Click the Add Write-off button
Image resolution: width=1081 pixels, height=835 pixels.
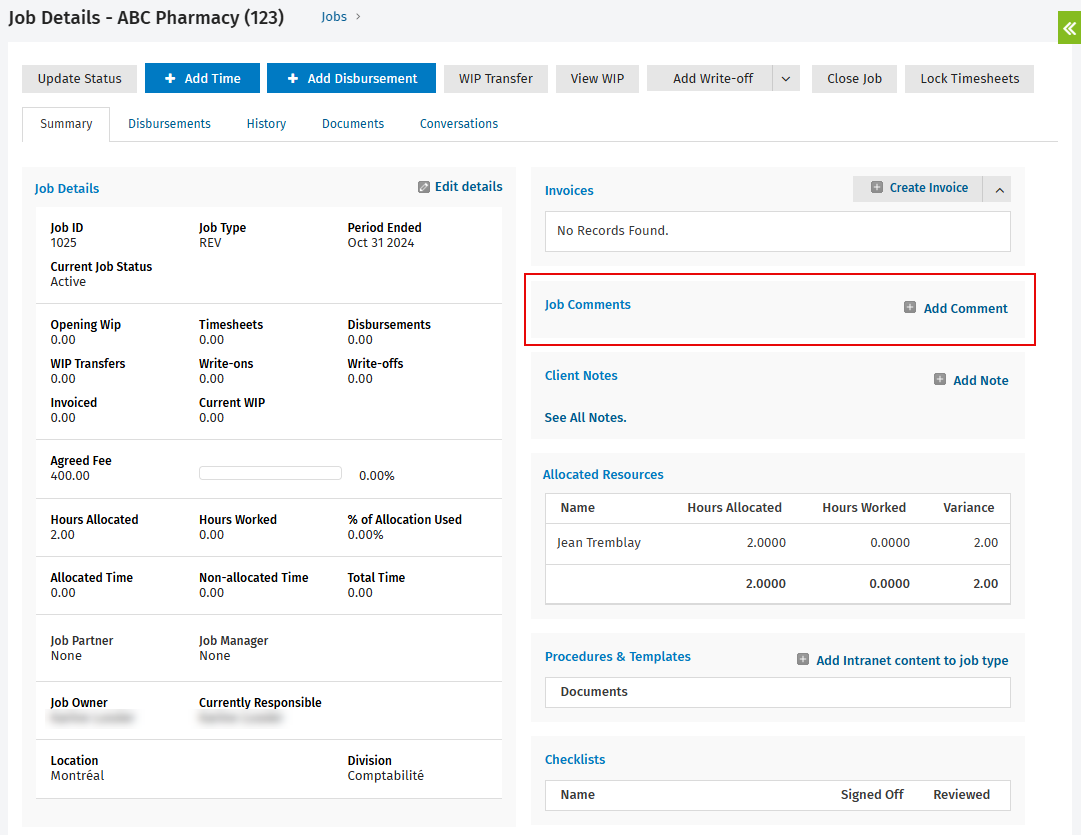[710, 79]
